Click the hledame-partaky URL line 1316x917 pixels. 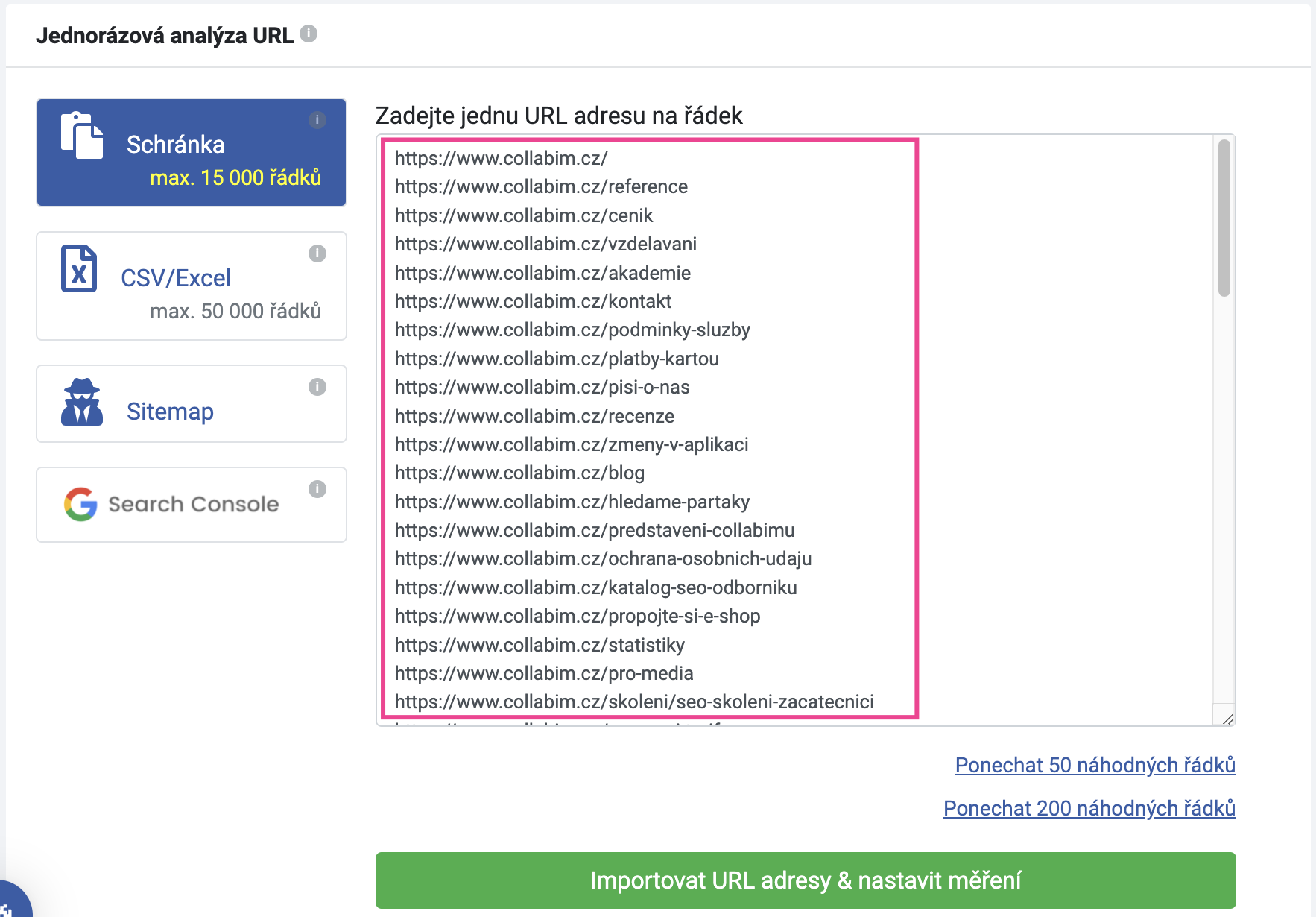[572, 502]
